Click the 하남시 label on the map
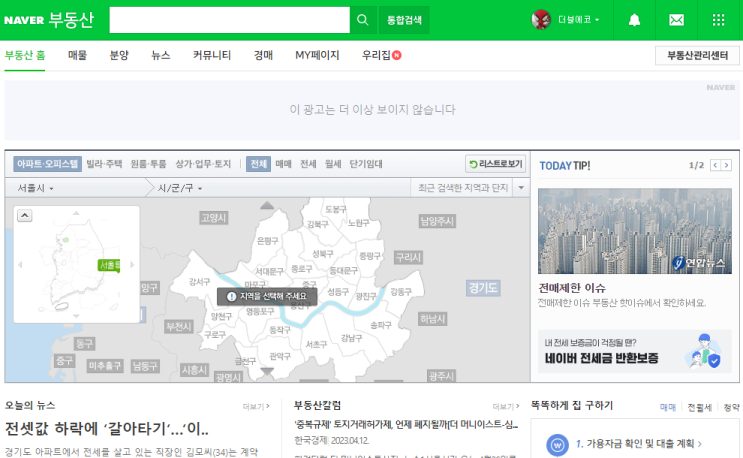This screenshot has width=743, height=458. [433, 319]
